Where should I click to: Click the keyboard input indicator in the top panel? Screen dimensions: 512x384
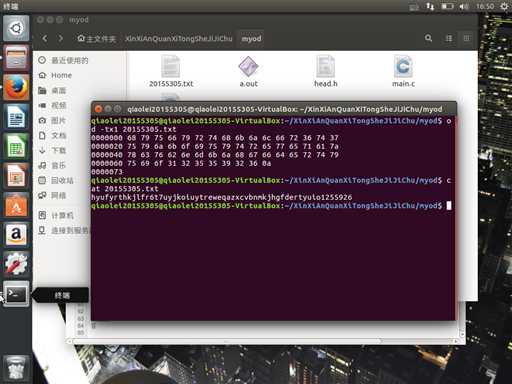click(414, 6)
